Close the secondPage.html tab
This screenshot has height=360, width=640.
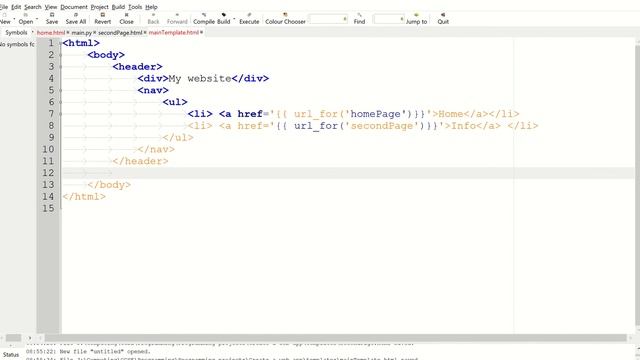145,32
